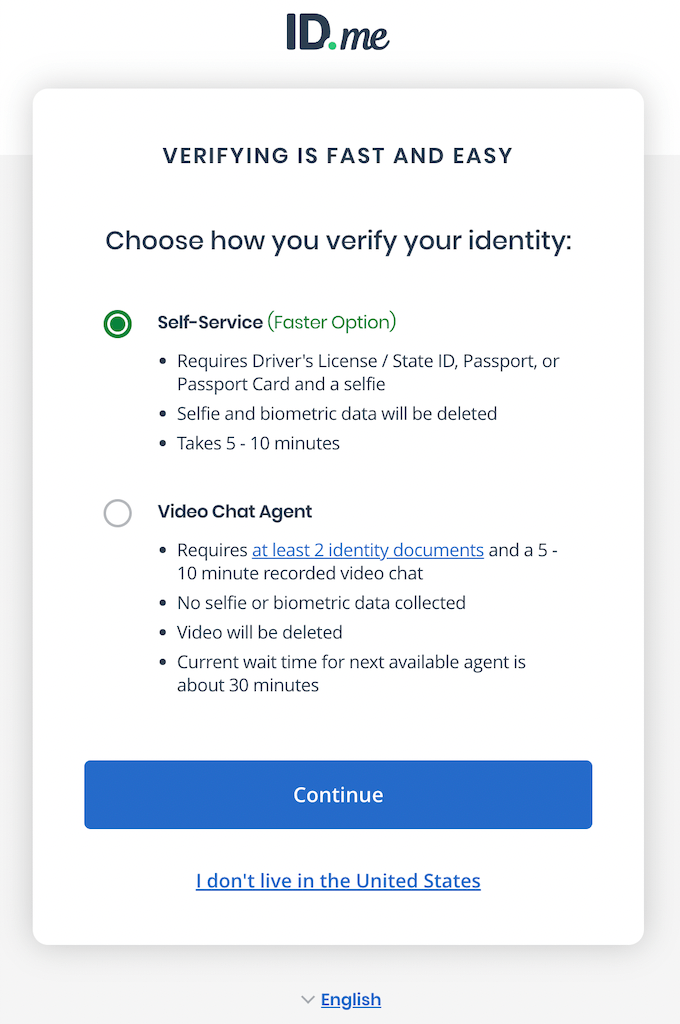Click the empty circle beside Video Chat Agent
This screenshot has height=1024, width=680.
click(x=117, y=513)
